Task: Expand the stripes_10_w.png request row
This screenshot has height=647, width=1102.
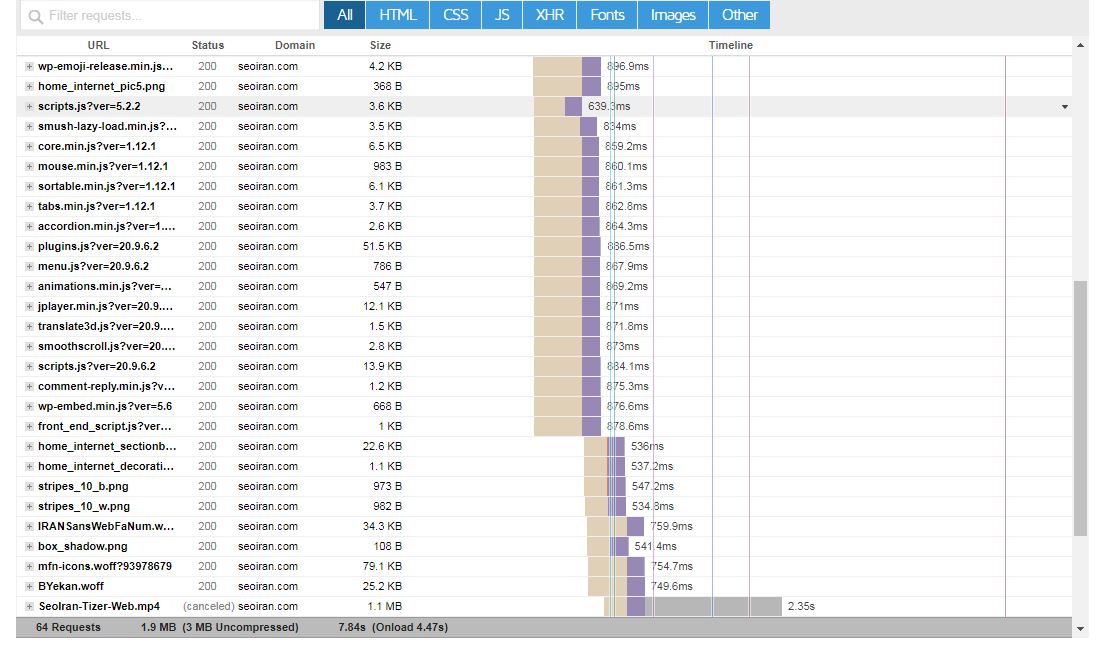Action: (30, 507)
